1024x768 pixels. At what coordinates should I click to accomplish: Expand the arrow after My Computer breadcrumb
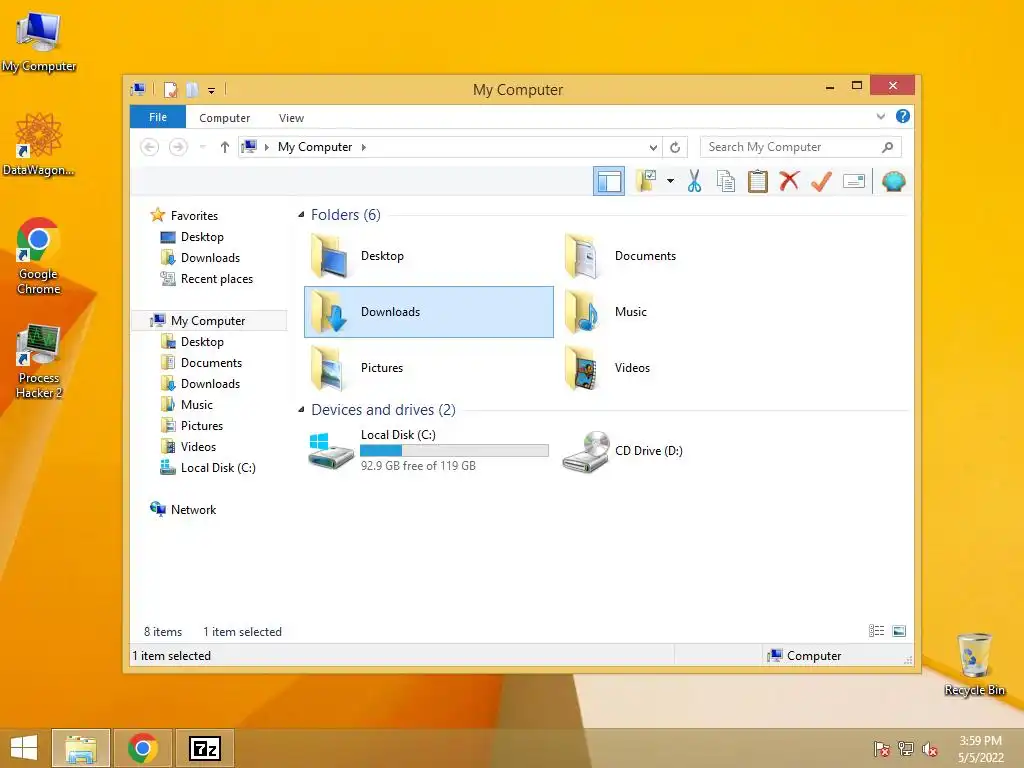click(364, 148)
